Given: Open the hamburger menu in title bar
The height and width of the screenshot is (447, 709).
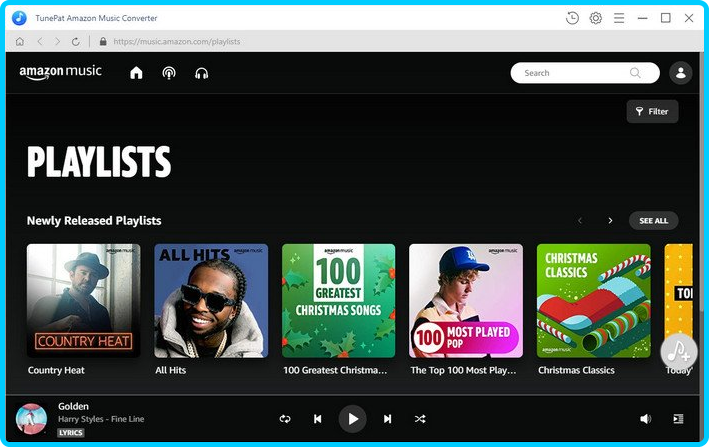Looking at the screenshot, I should click(619, 18).
